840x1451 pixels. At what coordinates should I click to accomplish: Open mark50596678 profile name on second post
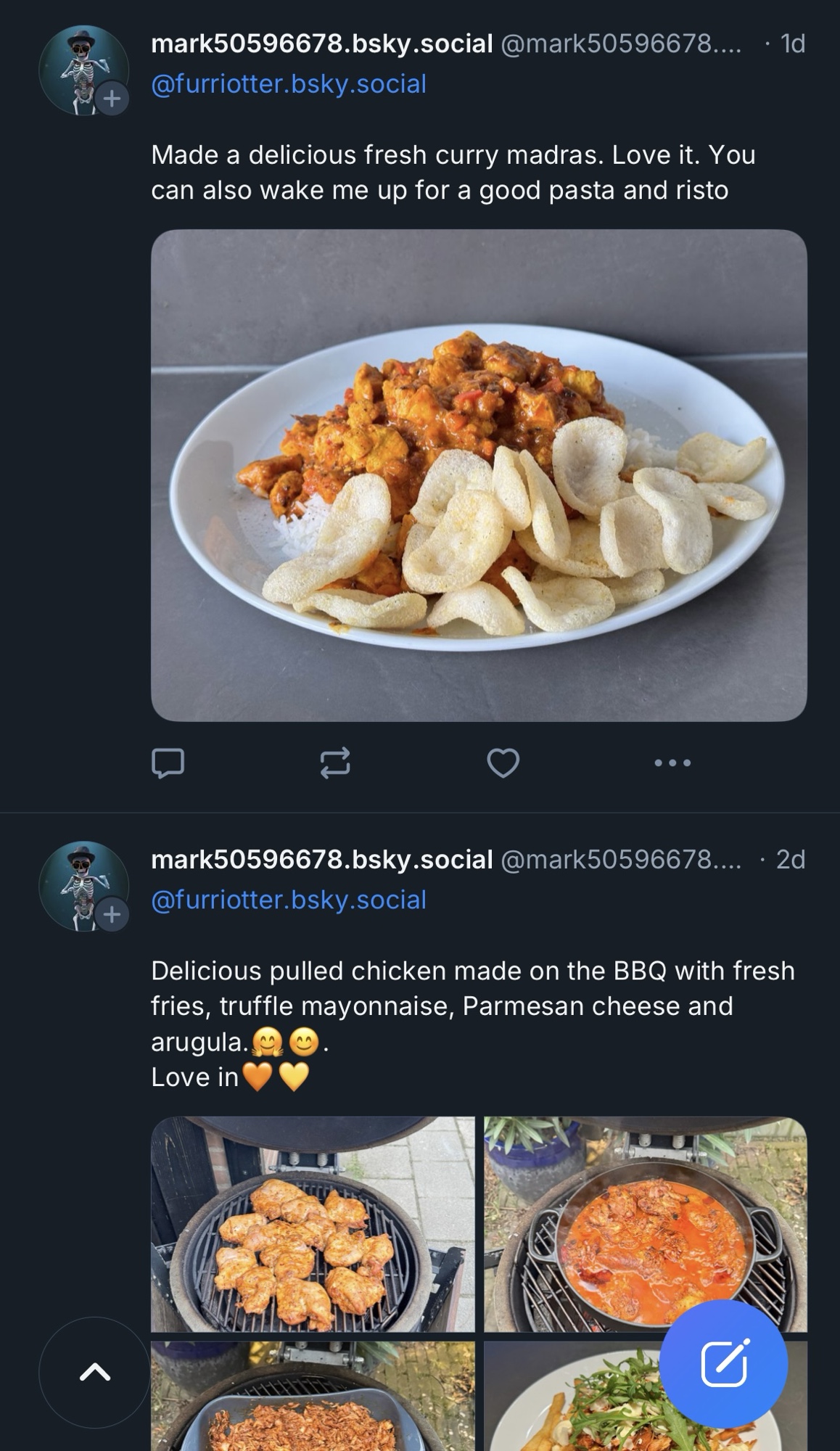pos(321,860)
